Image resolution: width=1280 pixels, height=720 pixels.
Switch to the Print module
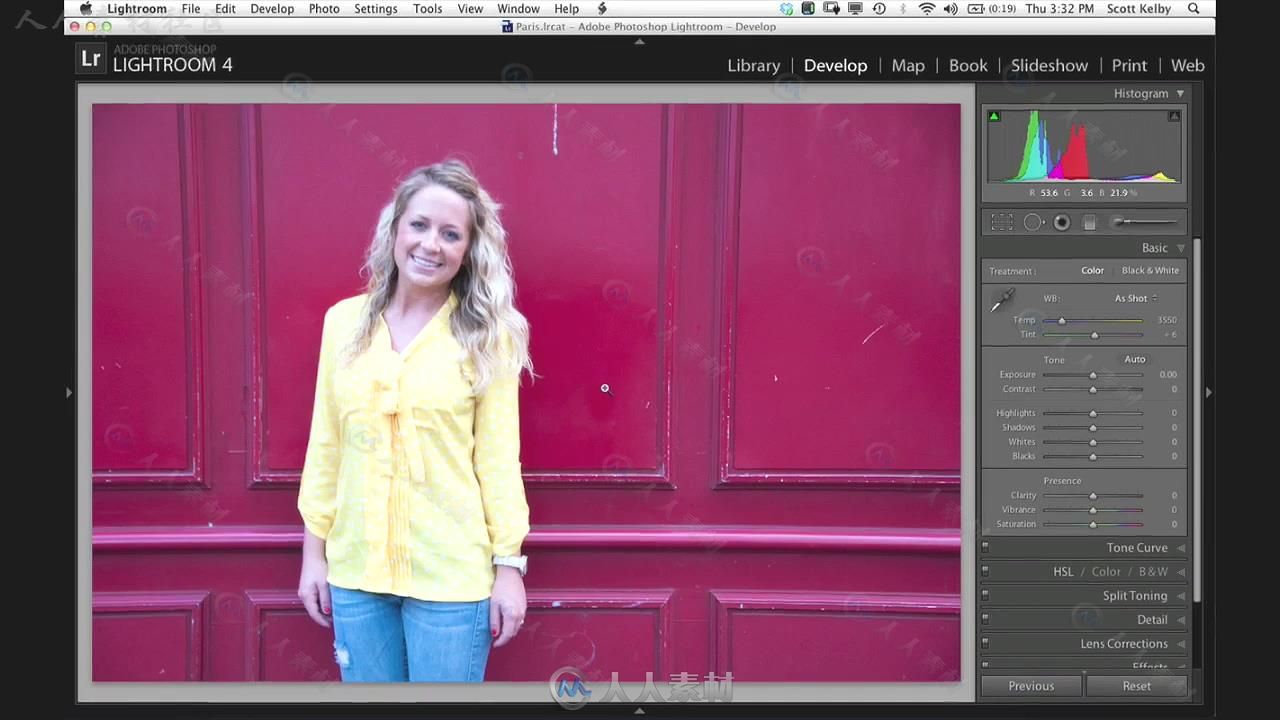coord(1129,66)
